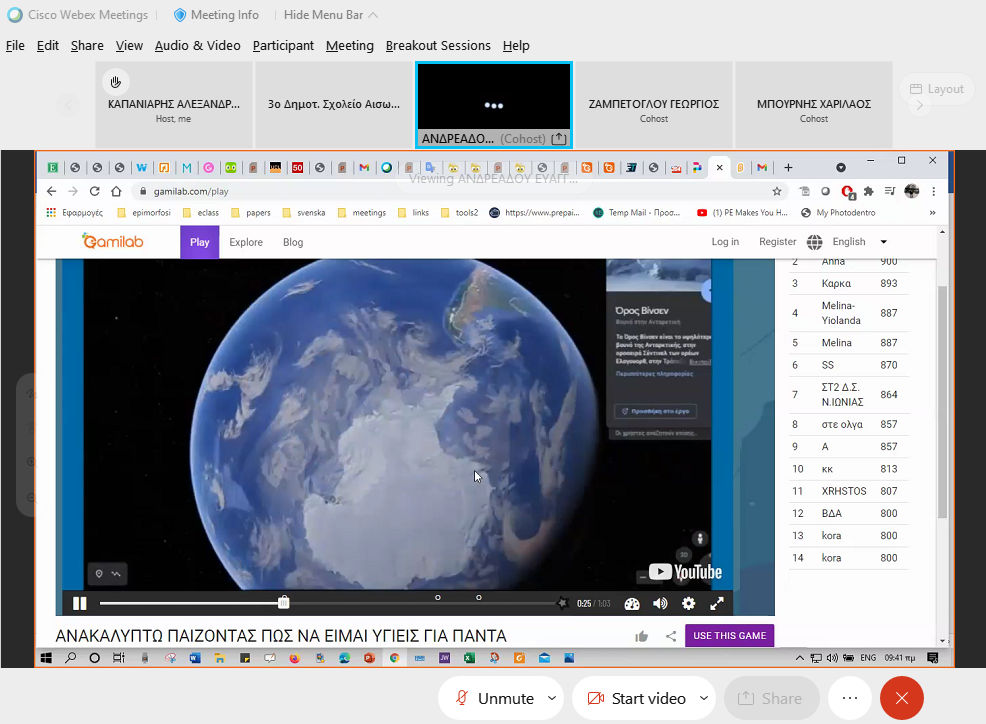Screen dimensions: 986x724
Task: Toggle Unmute microphone button
Action: pyautogui.click(x=494, y=698)
